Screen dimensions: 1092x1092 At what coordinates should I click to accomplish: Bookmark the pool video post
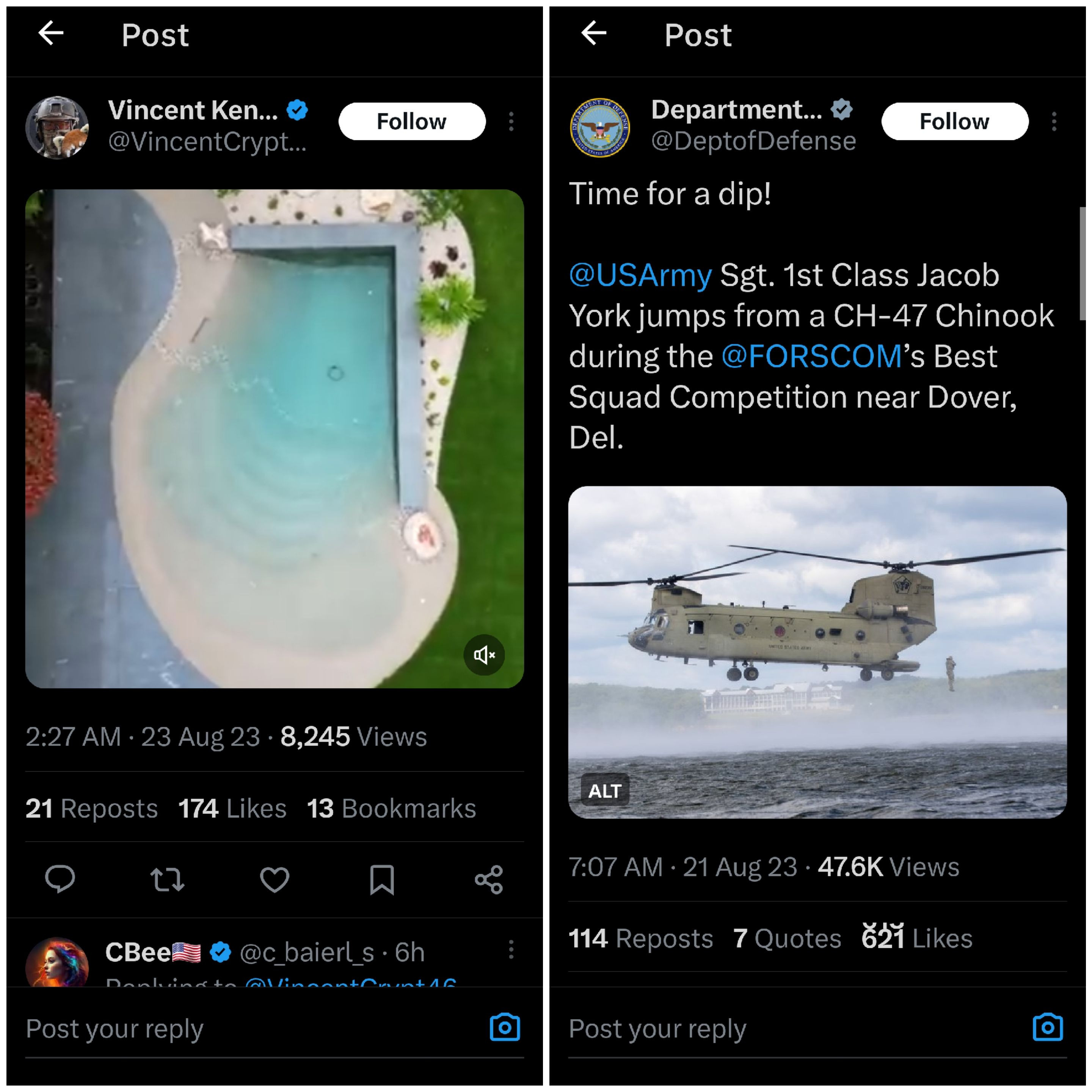[381, 880]
